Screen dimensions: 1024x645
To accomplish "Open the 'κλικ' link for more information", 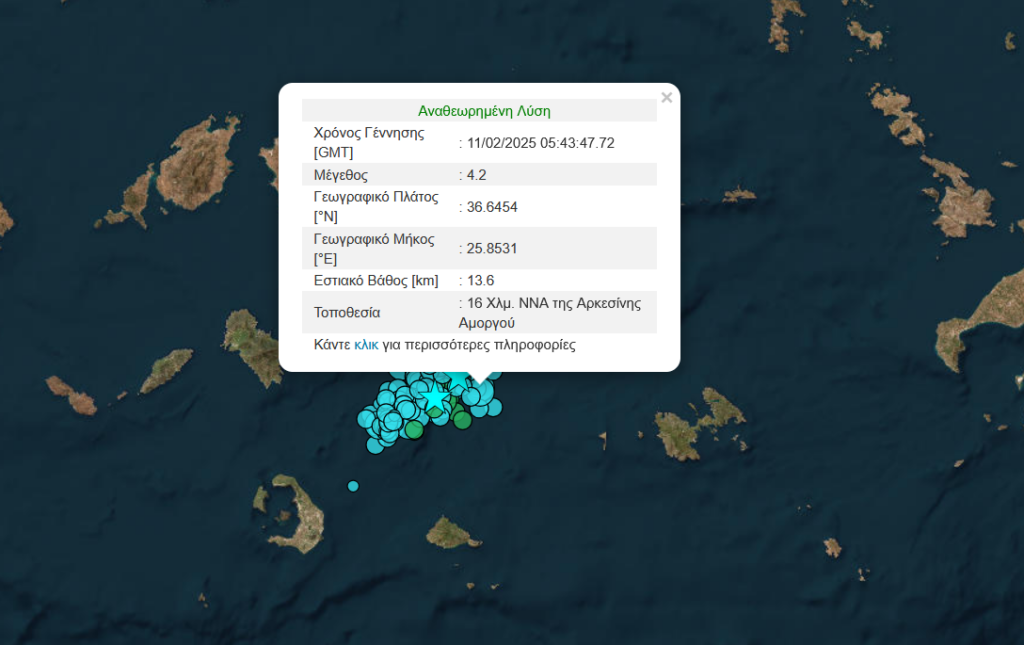I will (366, 345).
